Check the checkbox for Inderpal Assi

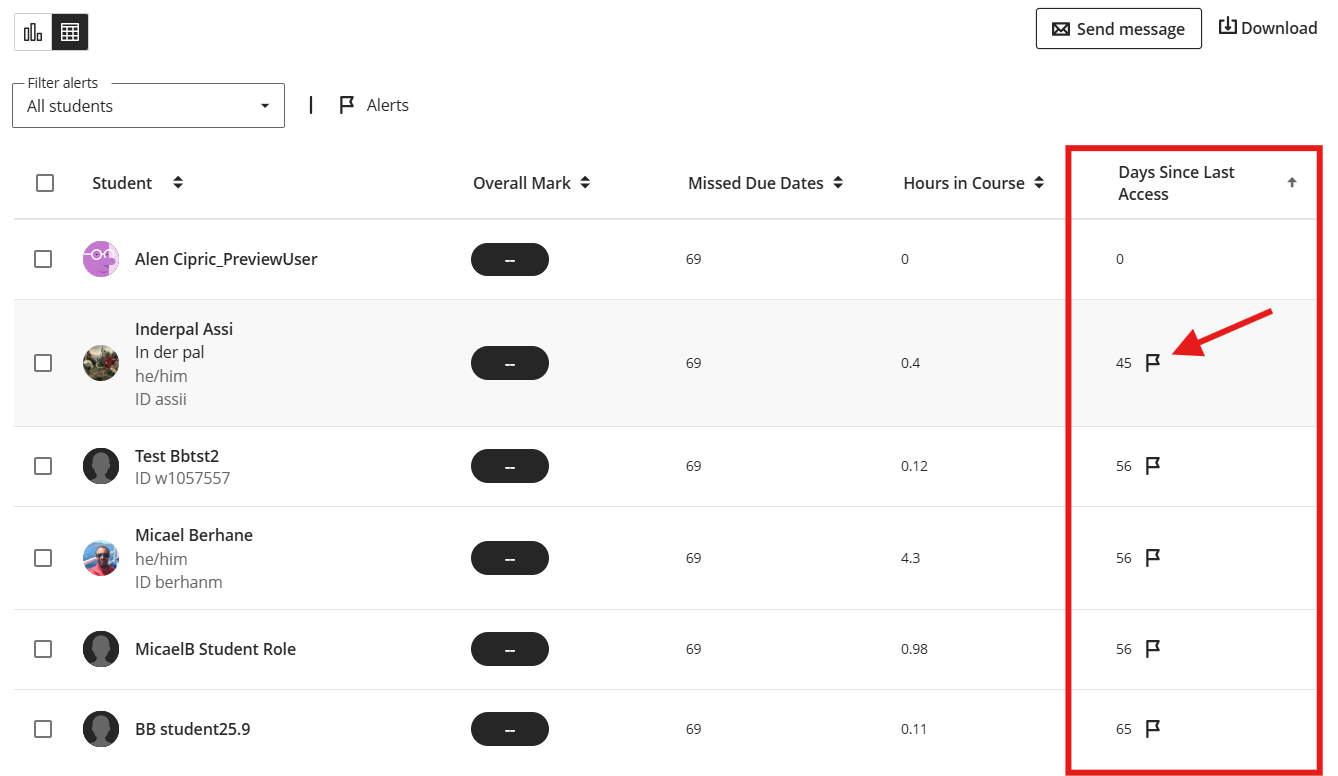point(43,363)
